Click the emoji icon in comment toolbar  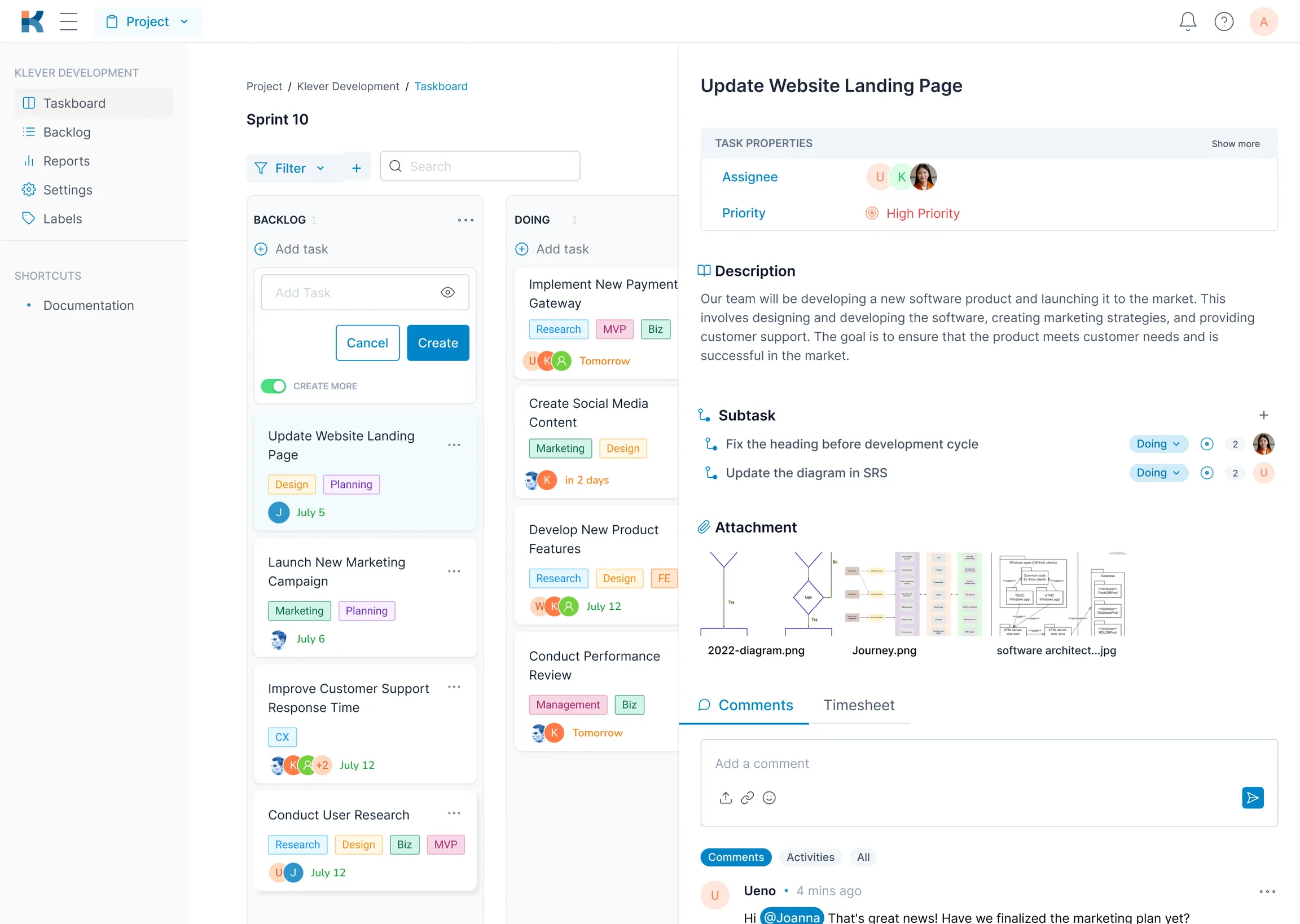[768, 798]
